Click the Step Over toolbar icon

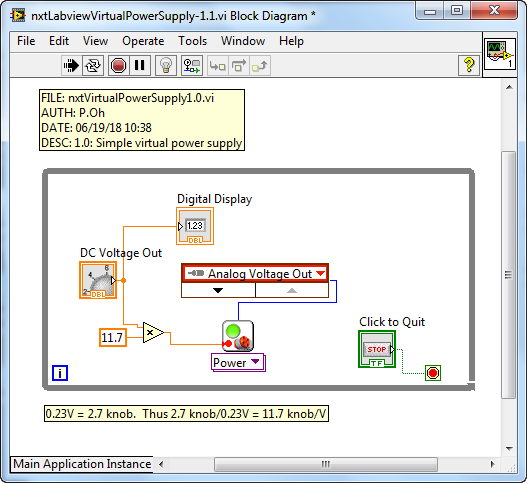tap(239, 65)
